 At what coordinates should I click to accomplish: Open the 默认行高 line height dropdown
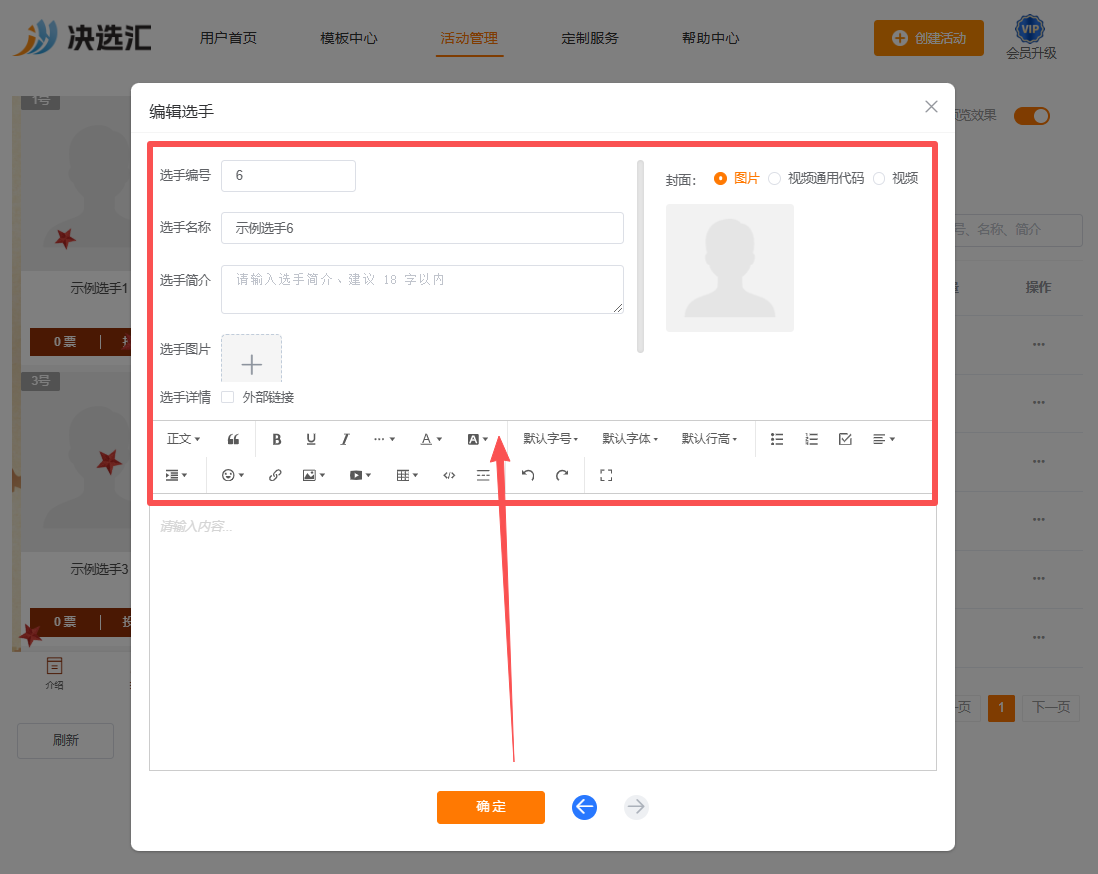click(709, 439)
